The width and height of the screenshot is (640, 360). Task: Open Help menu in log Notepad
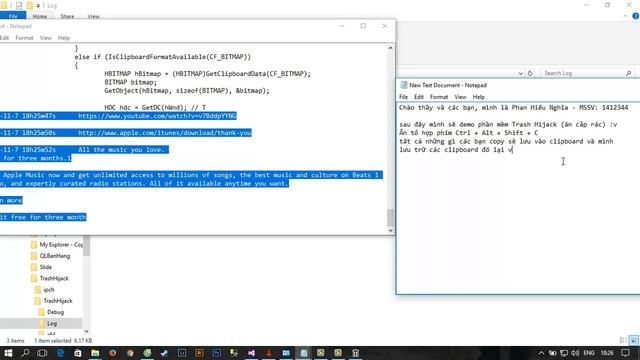[64, 38]
